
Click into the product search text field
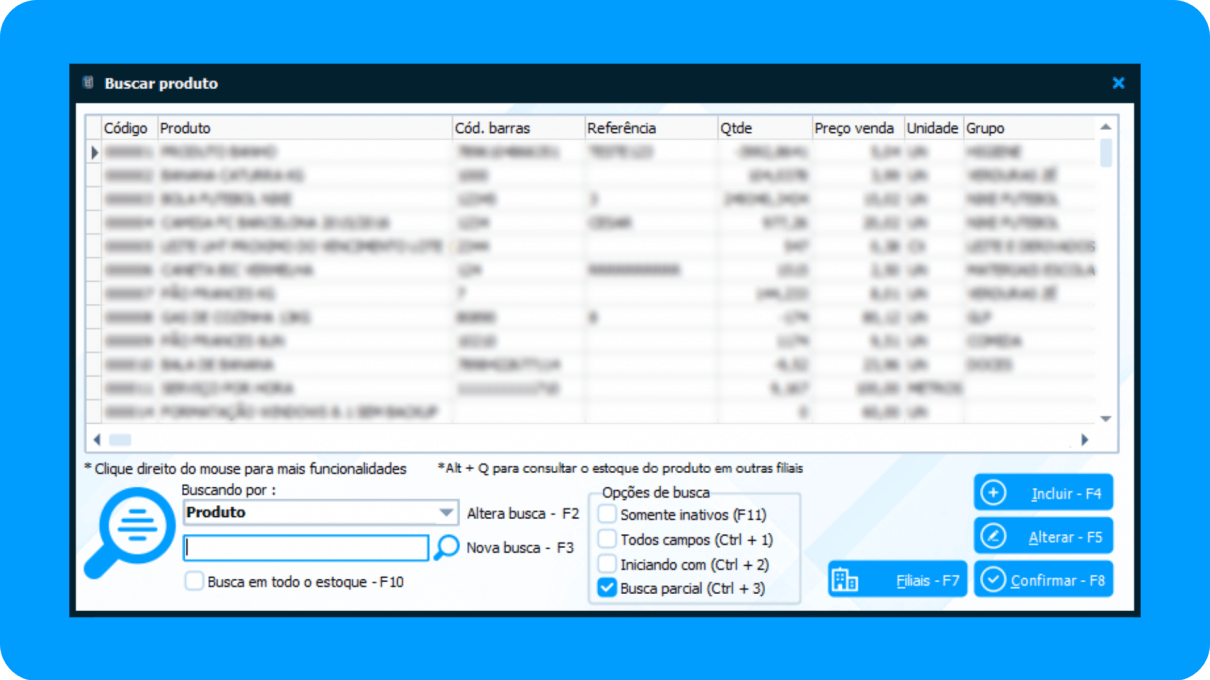pyautogui.click(x=306, y=548)
